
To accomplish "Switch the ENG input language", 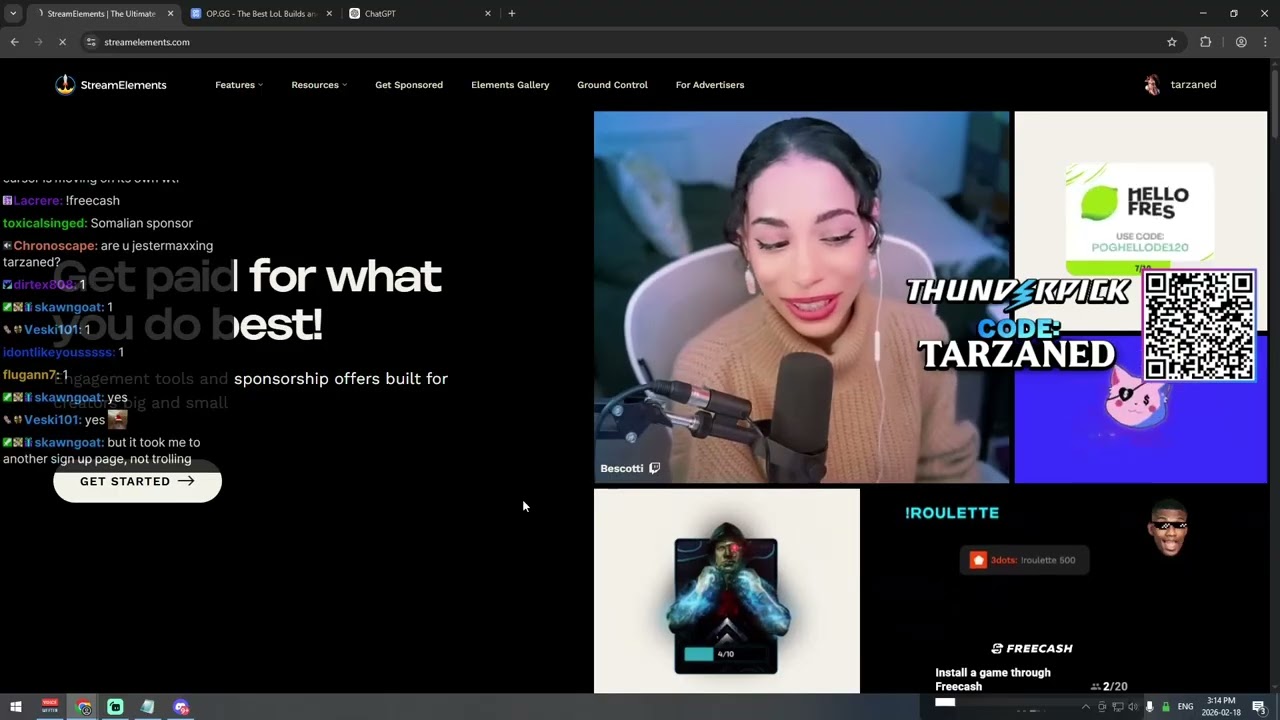I will pyautogui.click(x=1185, y=707).
